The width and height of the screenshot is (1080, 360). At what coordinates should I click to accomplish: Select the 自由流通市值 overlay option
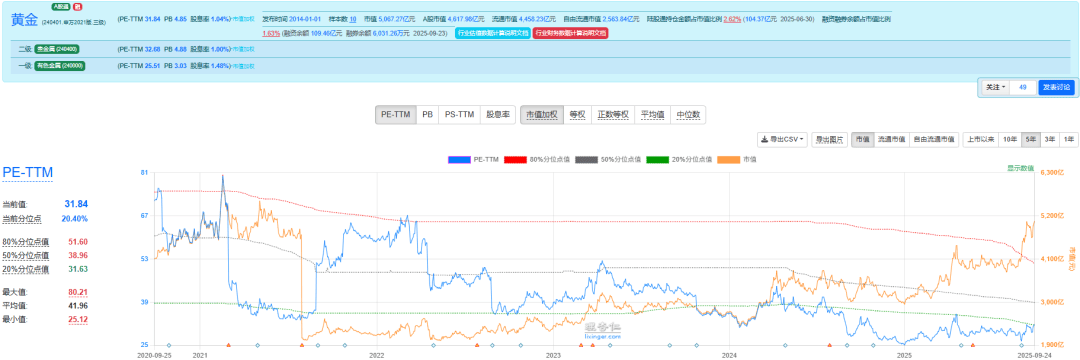pos(933,139)
